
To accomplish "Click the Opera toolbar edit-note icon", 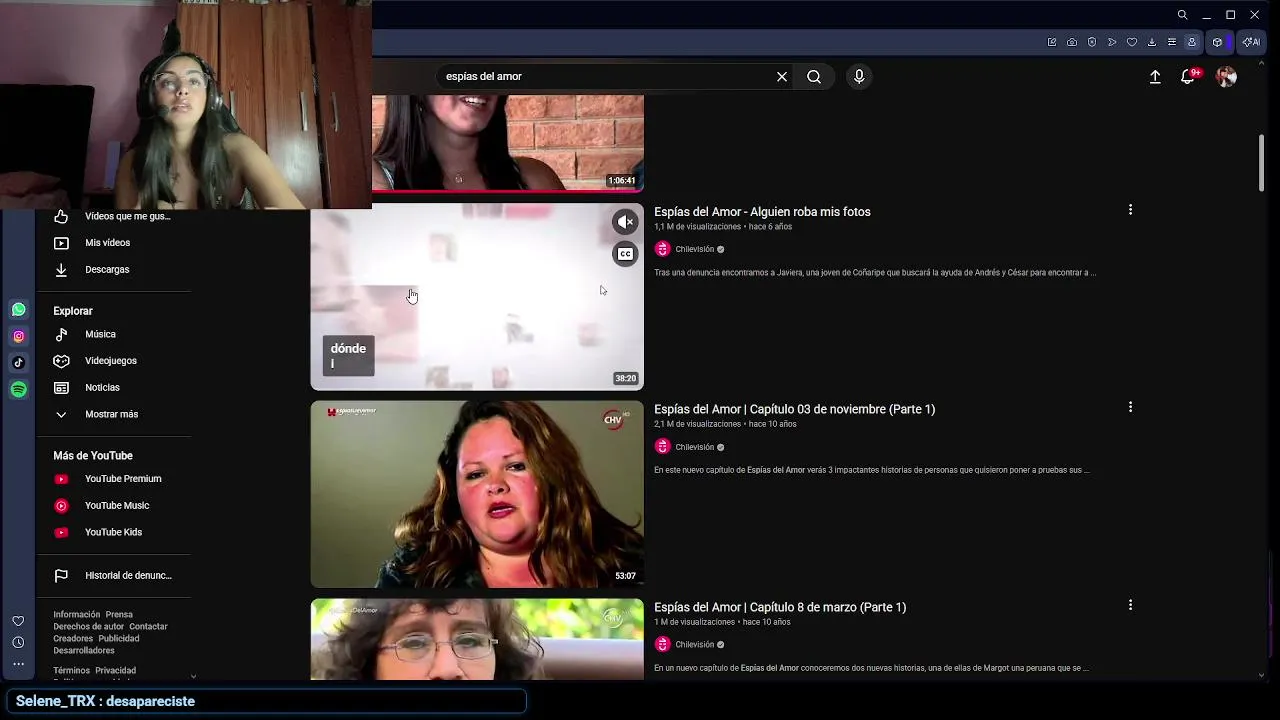I will point(1052,42).
